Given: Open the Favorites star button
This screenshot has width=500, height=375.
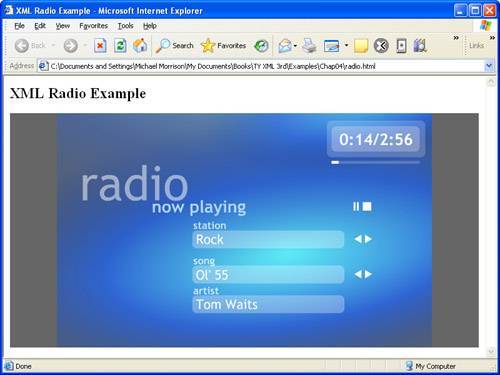Looking at the screenshot, I should coord(224,46).
